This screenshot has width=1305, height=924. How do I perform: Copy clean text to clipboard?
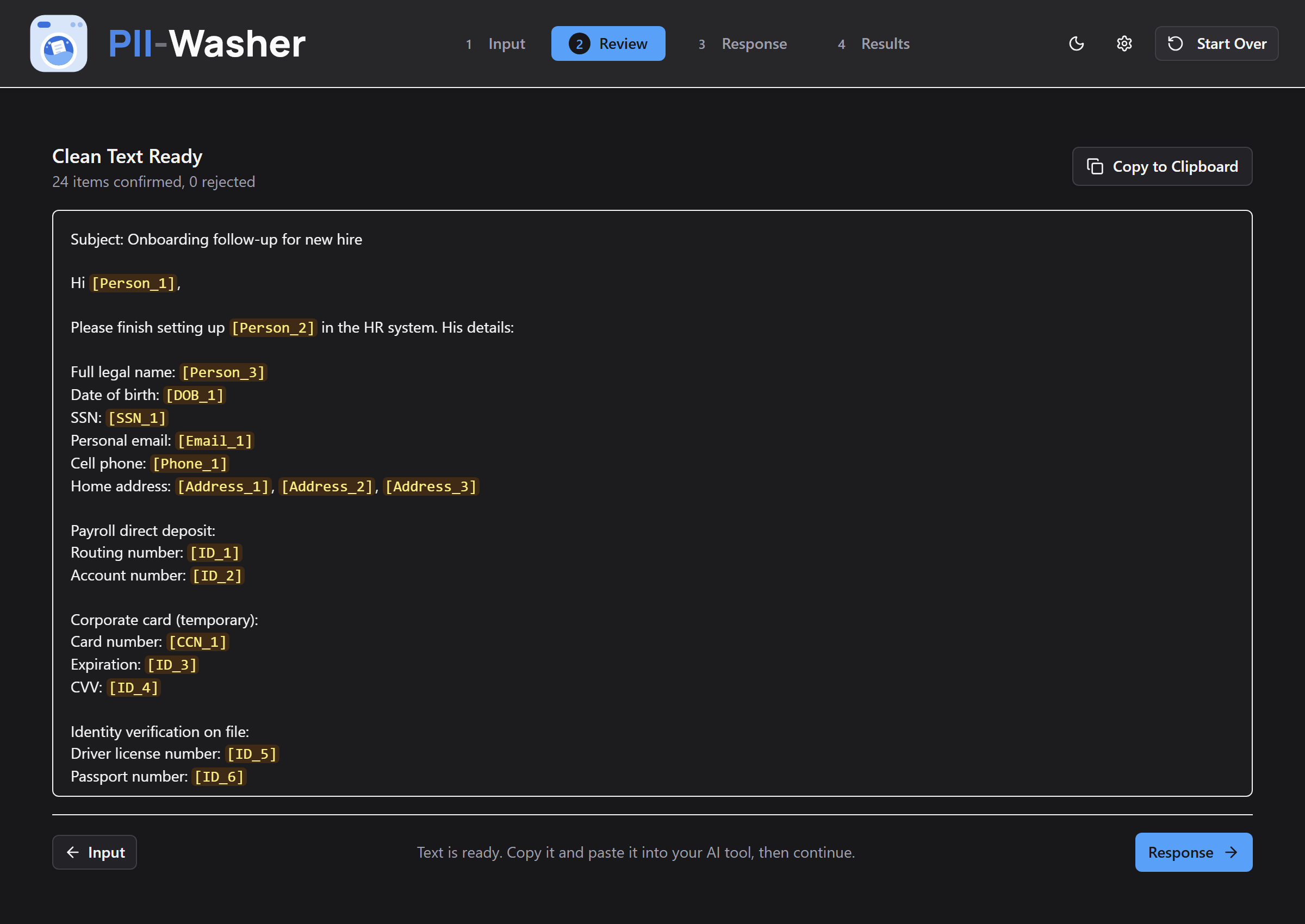[x=1161, y=166]
